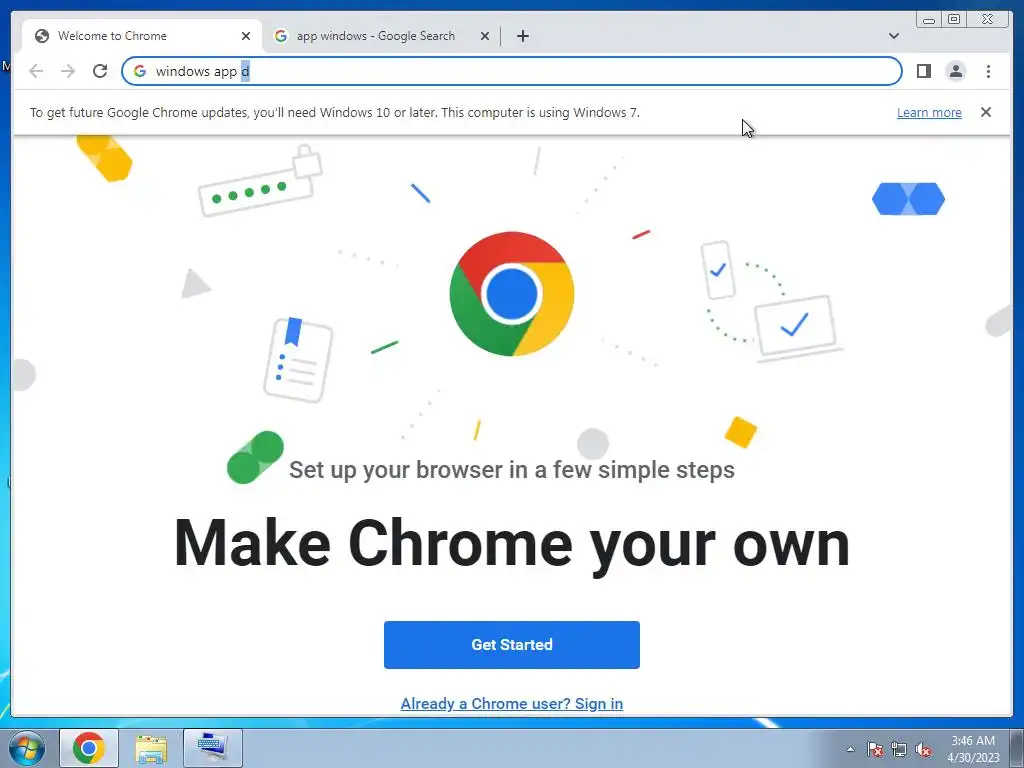Open the Windows Start menu
This screenshot has width=1024, height=768.
coord(27,748)
